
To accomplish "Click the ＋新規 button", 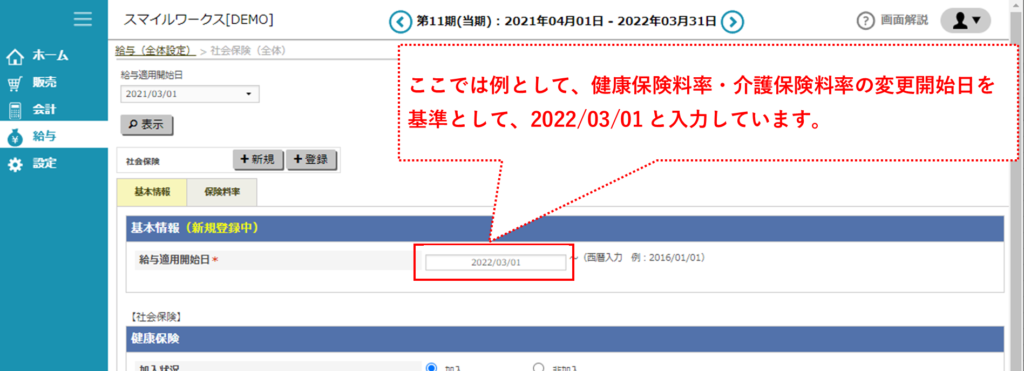I will [259, 159].
